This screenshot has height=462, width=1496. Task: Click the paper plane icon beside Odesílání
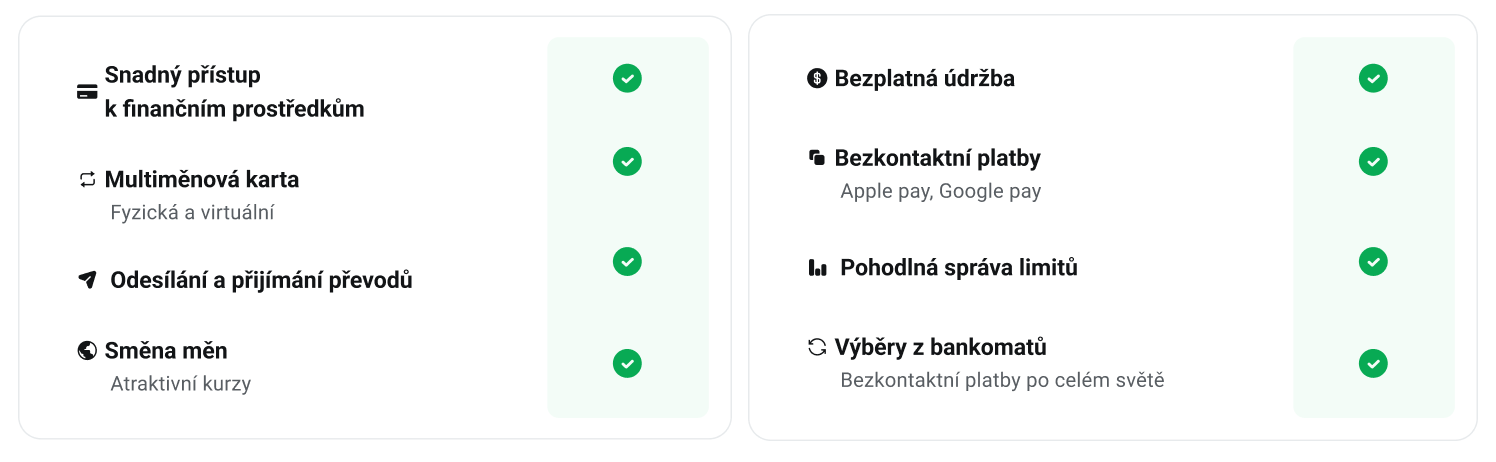tap(87, 280)
